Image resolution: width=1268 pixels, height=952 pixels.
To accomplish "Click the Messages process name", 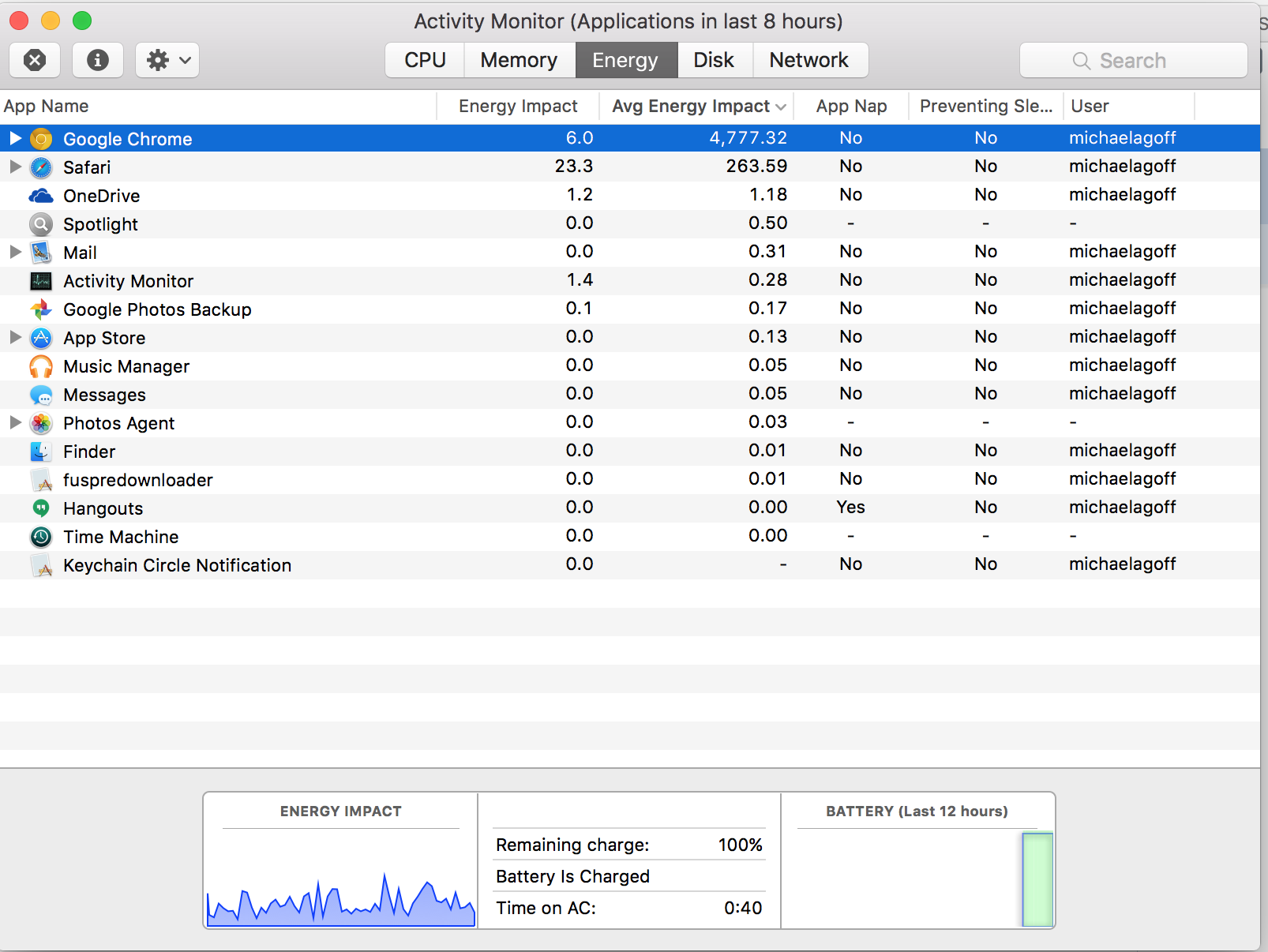I will 104,395.
